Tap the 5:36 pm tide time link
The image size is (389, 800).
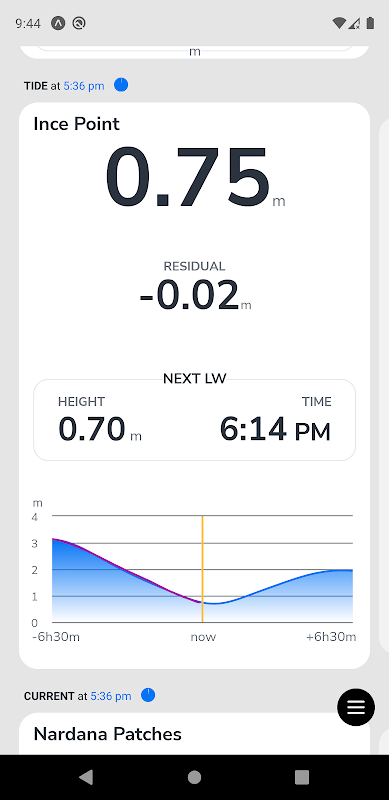(x=84, y=86)
